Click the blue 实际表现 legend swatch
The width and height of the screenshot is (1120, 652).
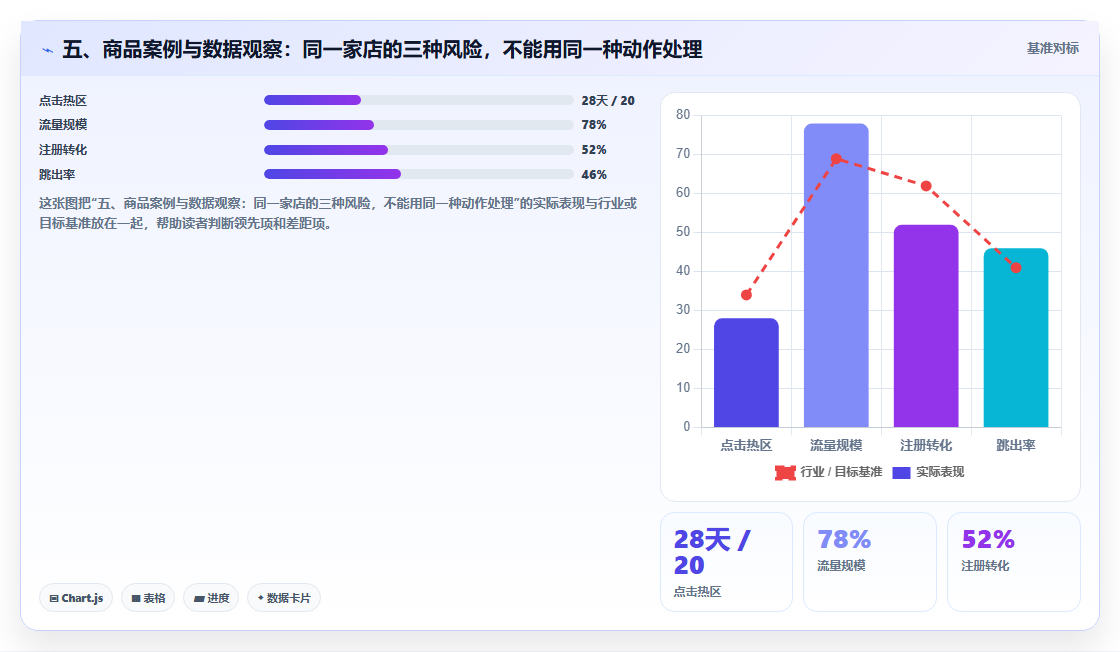(x=901, y=473)
